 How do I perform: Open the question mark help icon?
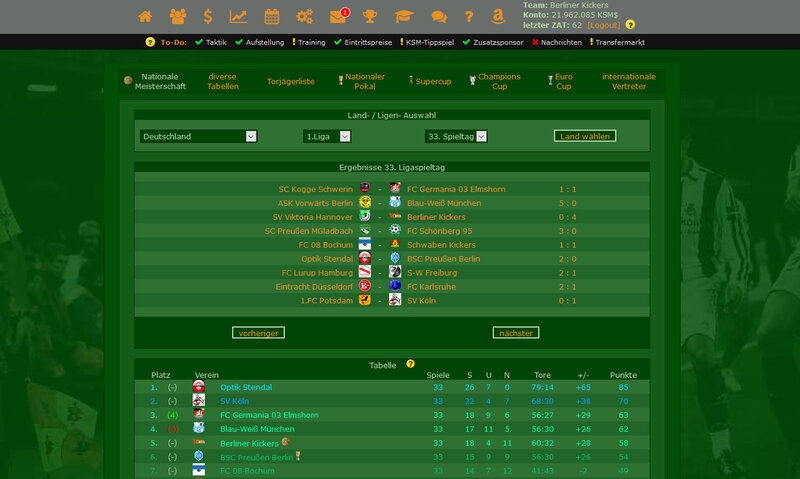(x=469, y=17)
